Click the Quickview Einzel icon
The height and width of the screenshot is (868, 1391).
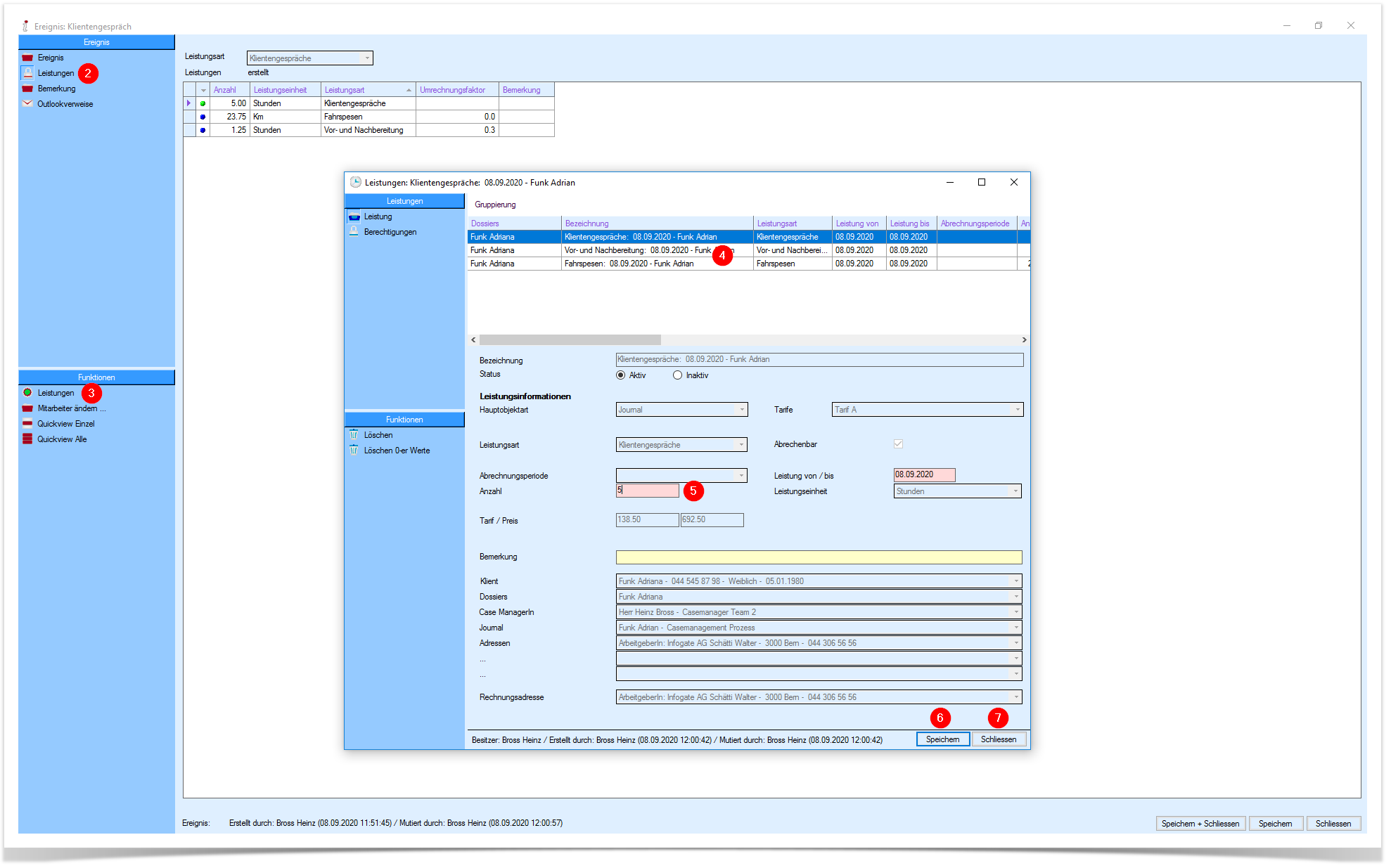(27, 424)
